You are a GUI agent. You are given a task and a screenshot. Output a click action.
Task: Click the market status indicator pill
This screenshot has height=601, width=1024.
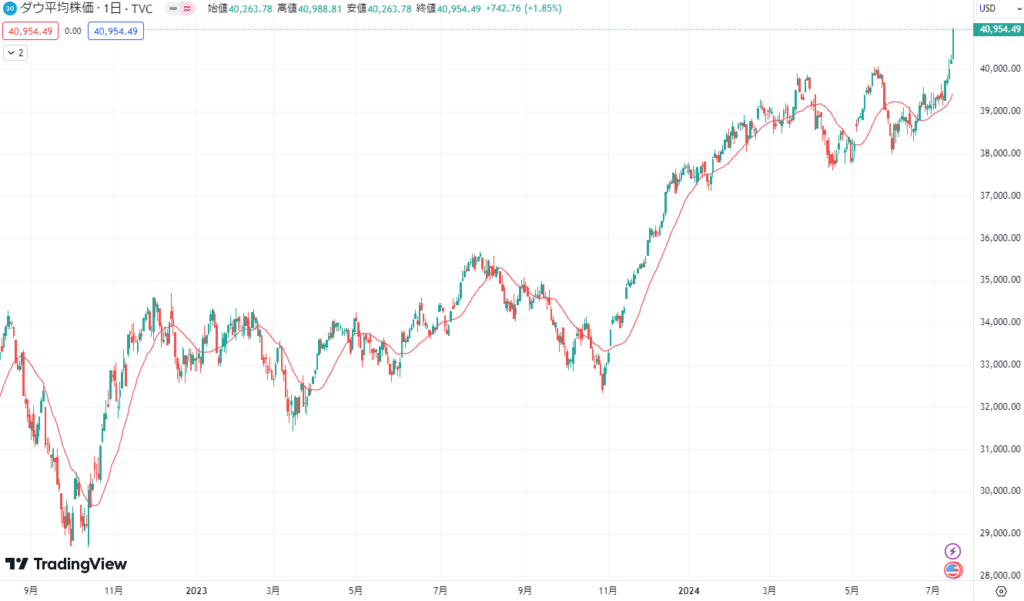[x=181, y=8]
